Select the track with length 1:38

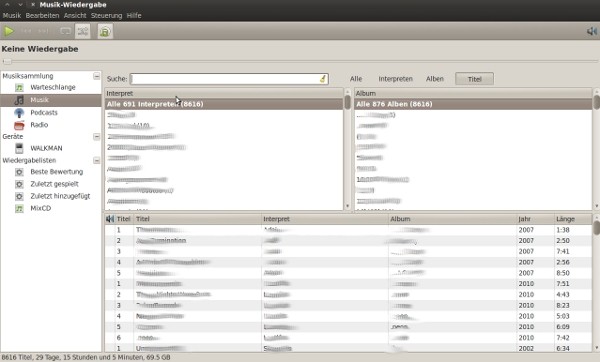(x=348, y=230)
